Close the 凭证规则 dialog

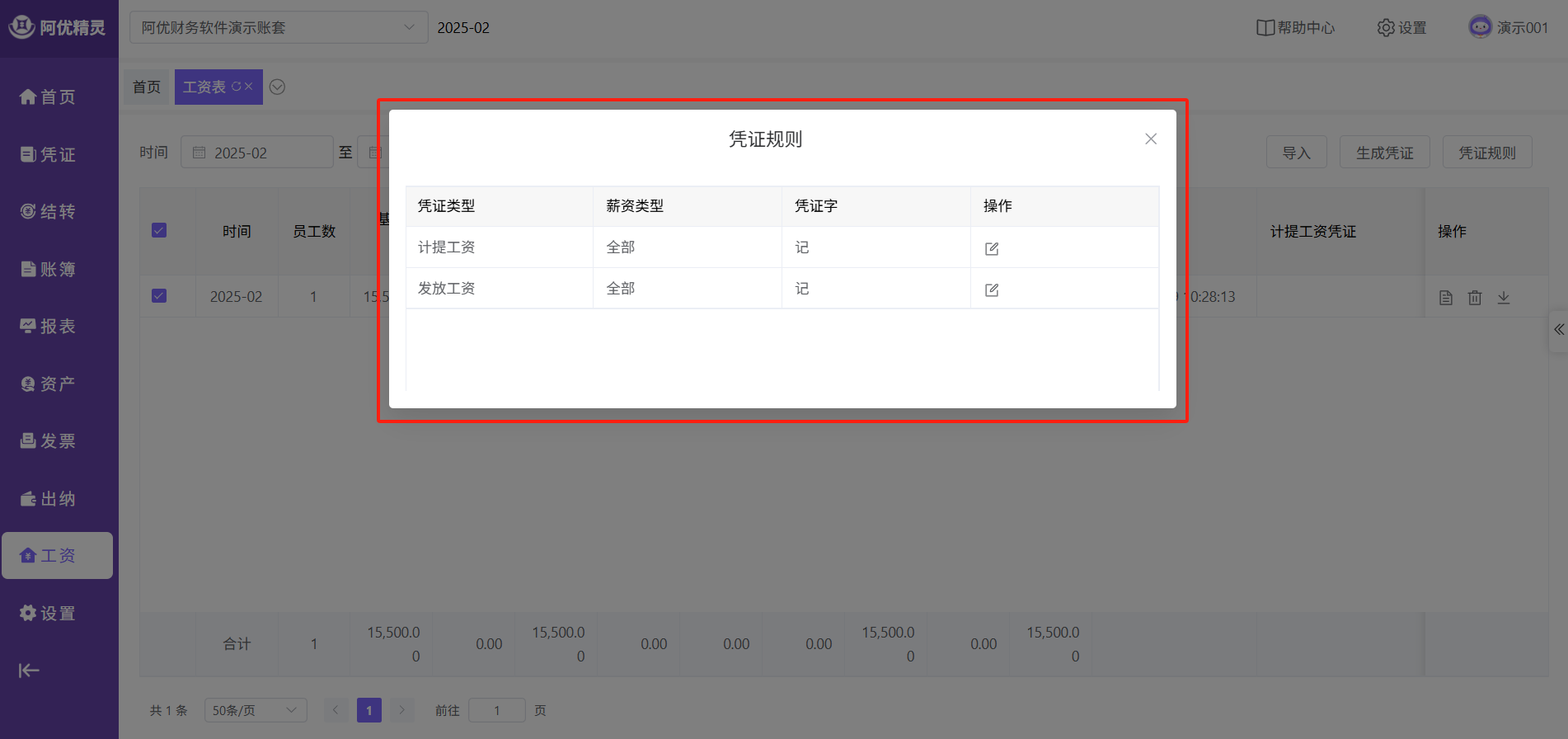pyautogui.click(x=1151, y=139)
